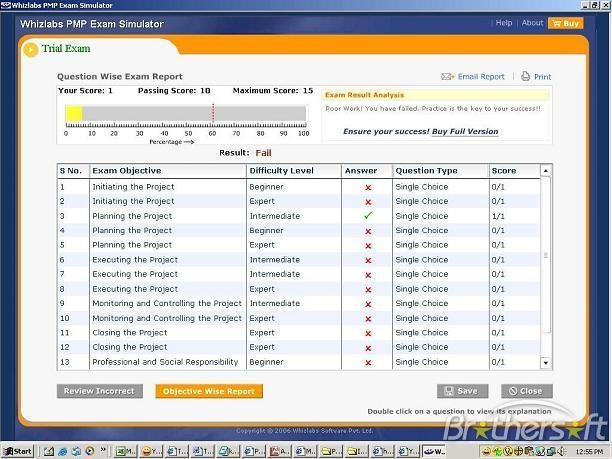Select 'Planning the Project' in row 3
The width and height of the screenshot is (612, 459).
pos(132,216)
